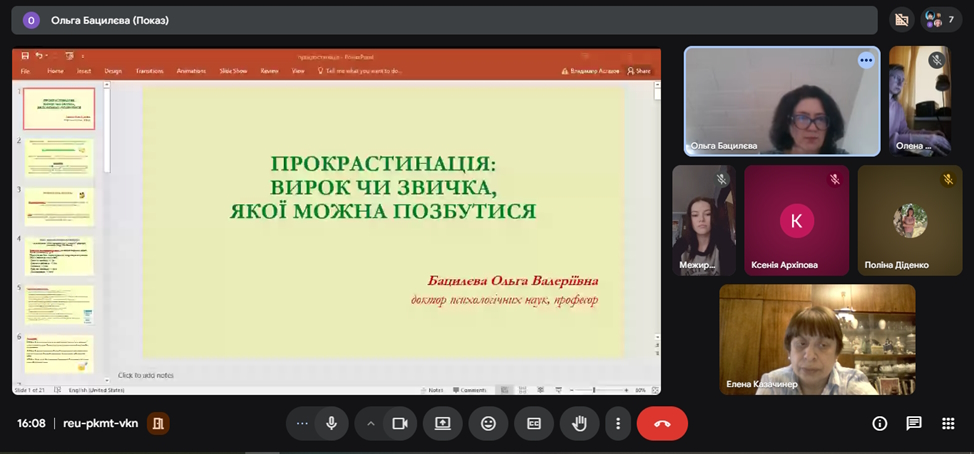Open the chat panel icon

(914, 423)
